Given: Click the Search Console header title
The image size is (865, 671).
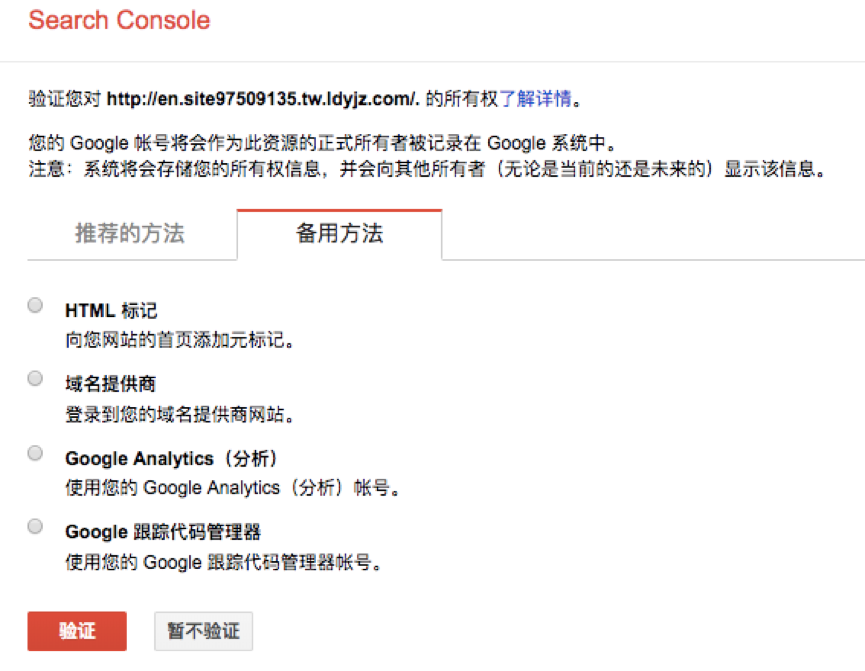Looking at the screenshot, I should [119, 20].
